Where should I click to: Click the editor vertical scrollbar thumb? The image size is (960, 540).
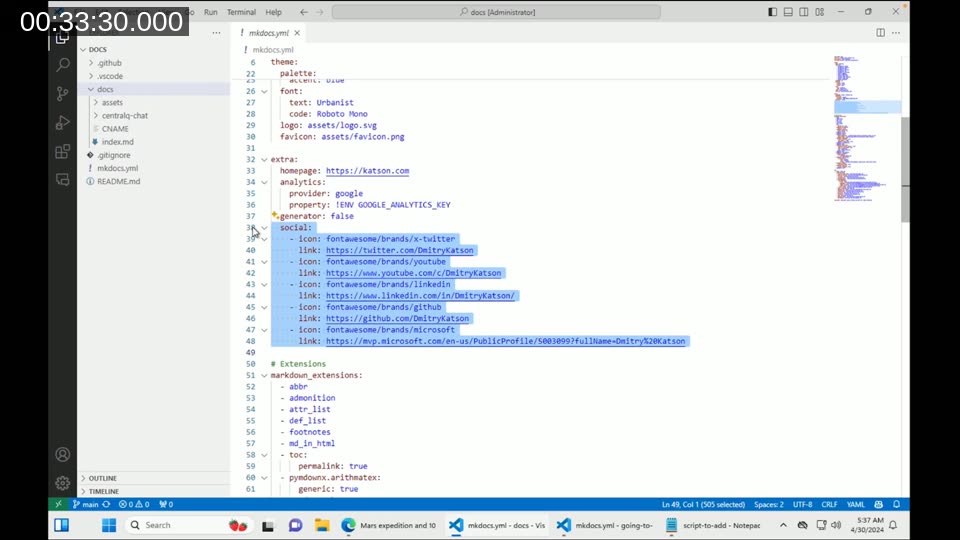(906, 169)
